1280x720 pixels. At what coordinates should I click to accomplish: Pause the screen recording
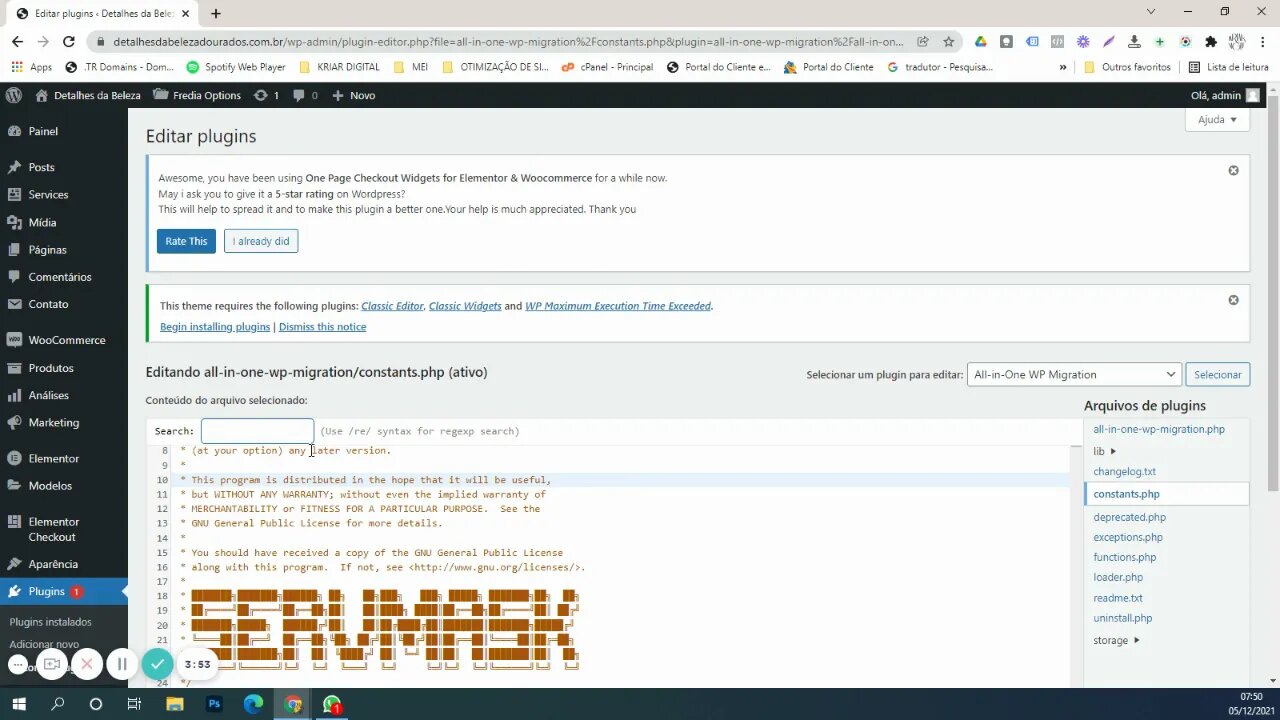tap(122, 664)
